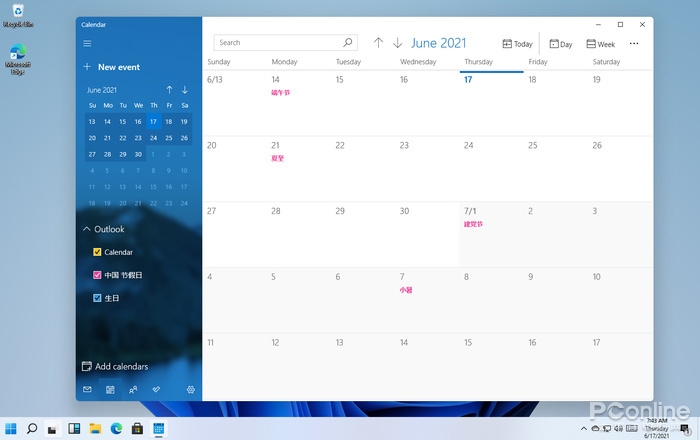Switch to Week view
This screenshot has height=440, width=700.
[x=600, y=44]
